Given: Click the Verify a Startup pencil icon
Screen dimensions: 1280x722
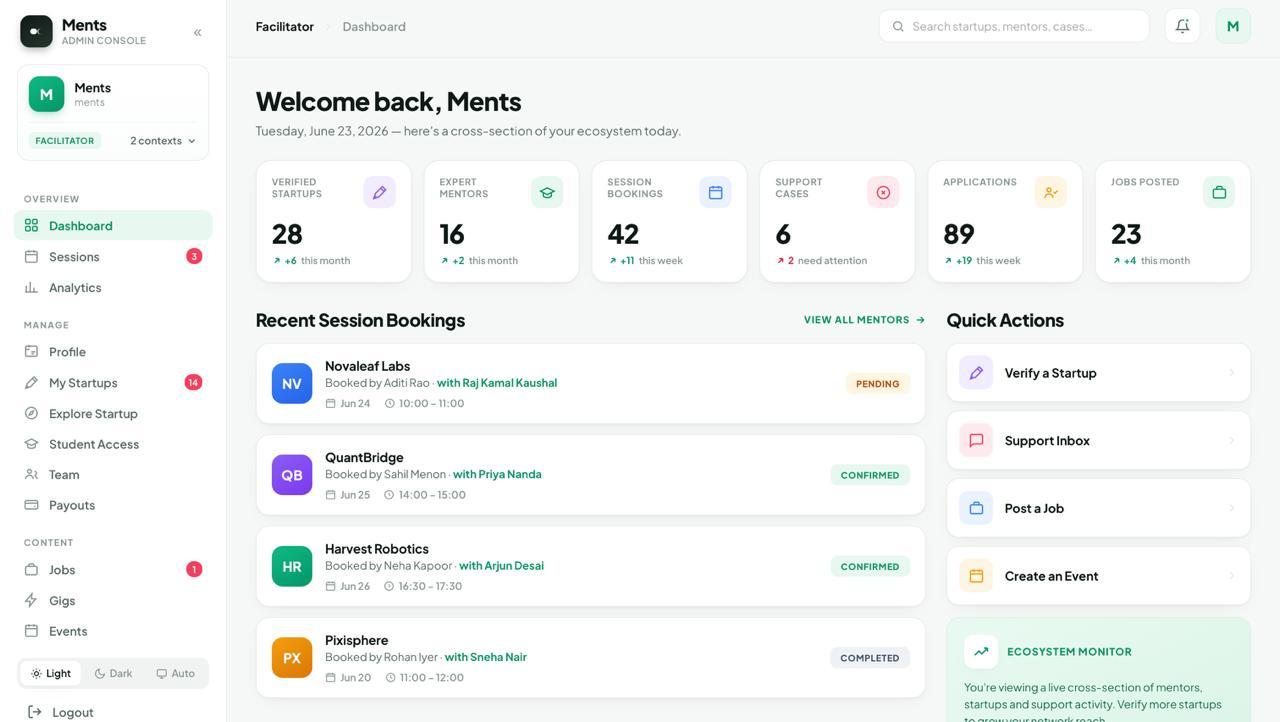Looking at the screenshot, I should click(x=976, y=373).
